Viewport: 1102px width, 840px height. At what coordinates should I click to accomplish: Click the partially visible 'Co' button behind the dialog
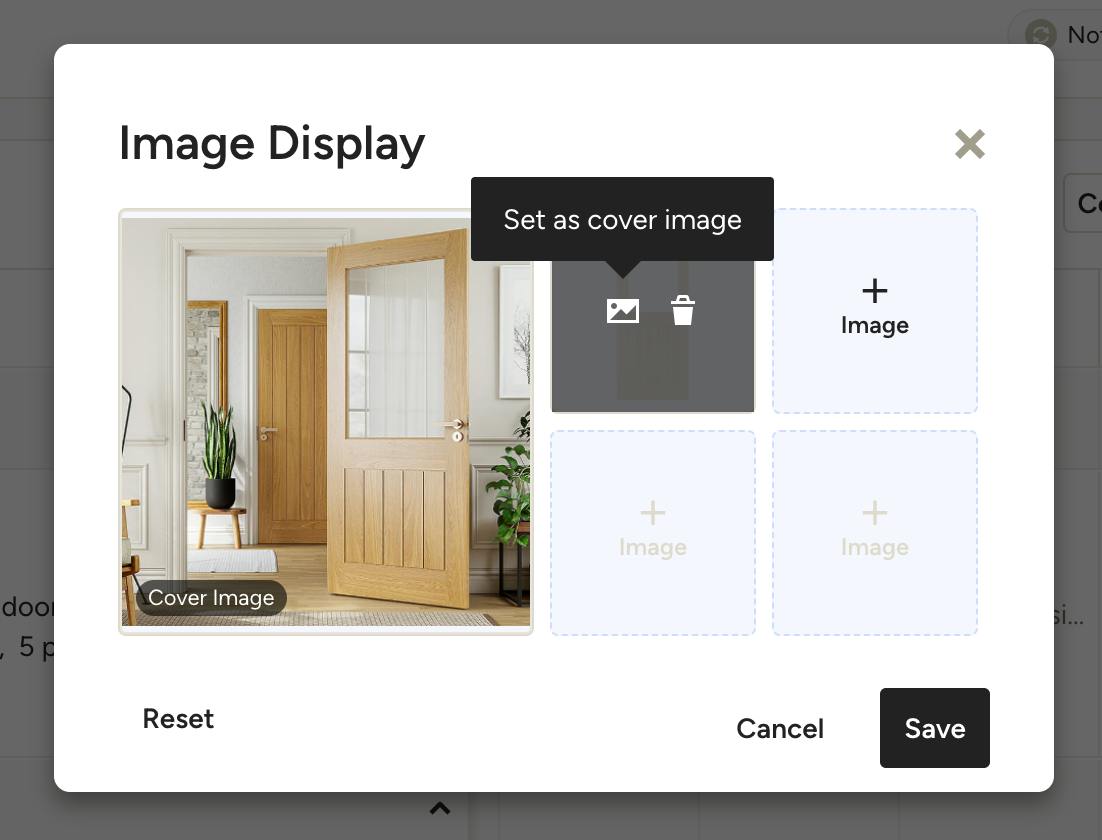(1082, 203)
